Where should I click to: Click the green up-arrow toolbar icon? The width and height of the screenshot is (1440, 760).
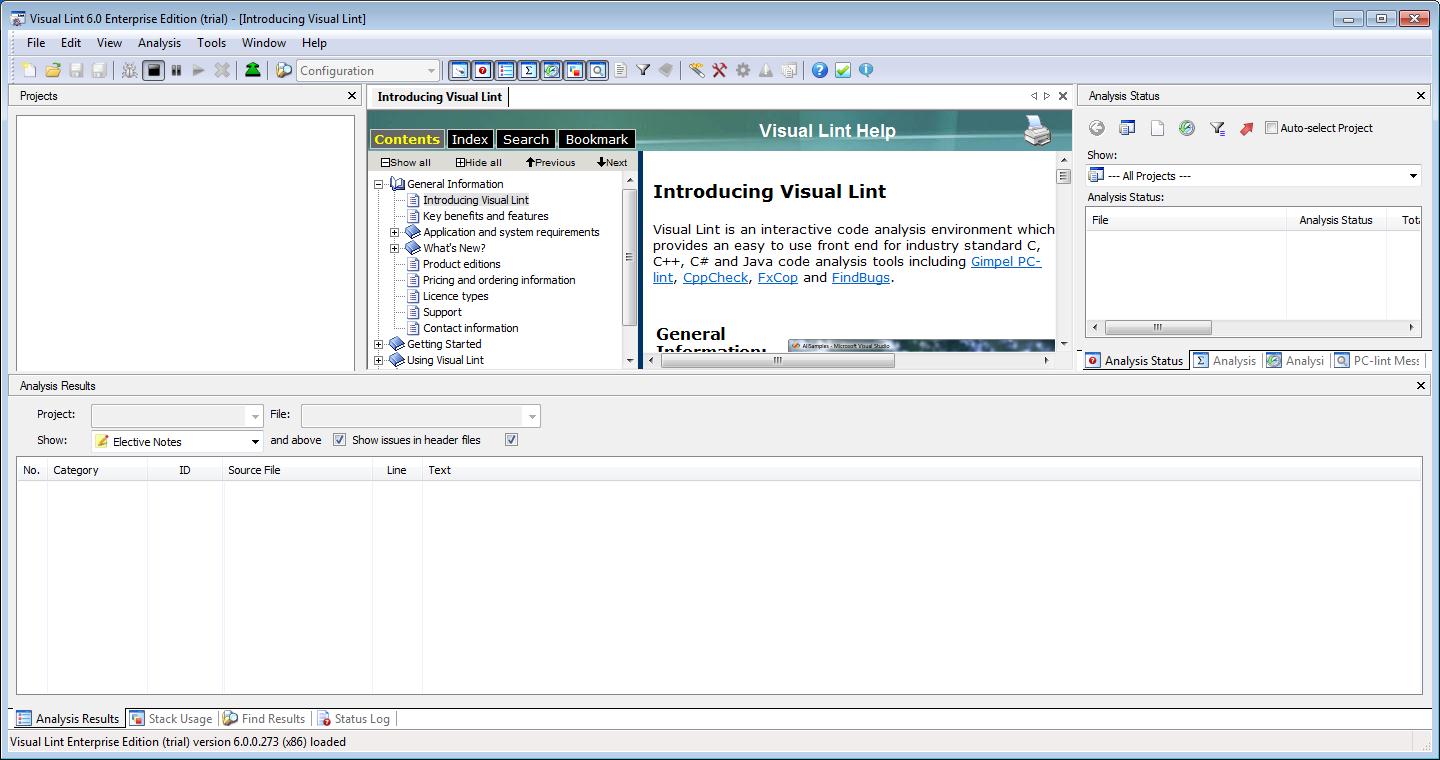[x=252, y=70]
